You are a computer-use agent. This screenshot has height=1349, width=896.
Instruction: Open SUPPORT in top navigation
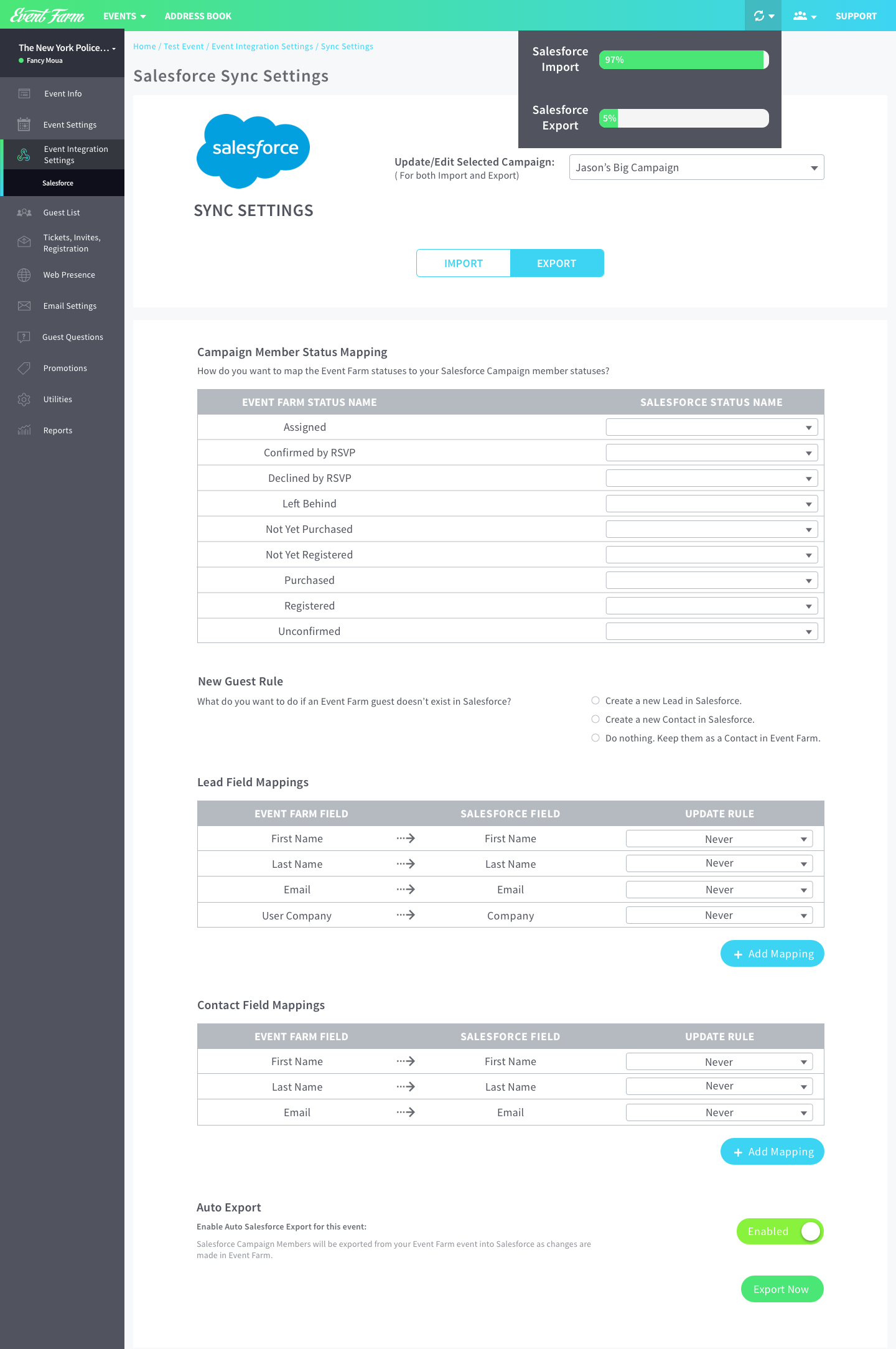tap(856, 16)
